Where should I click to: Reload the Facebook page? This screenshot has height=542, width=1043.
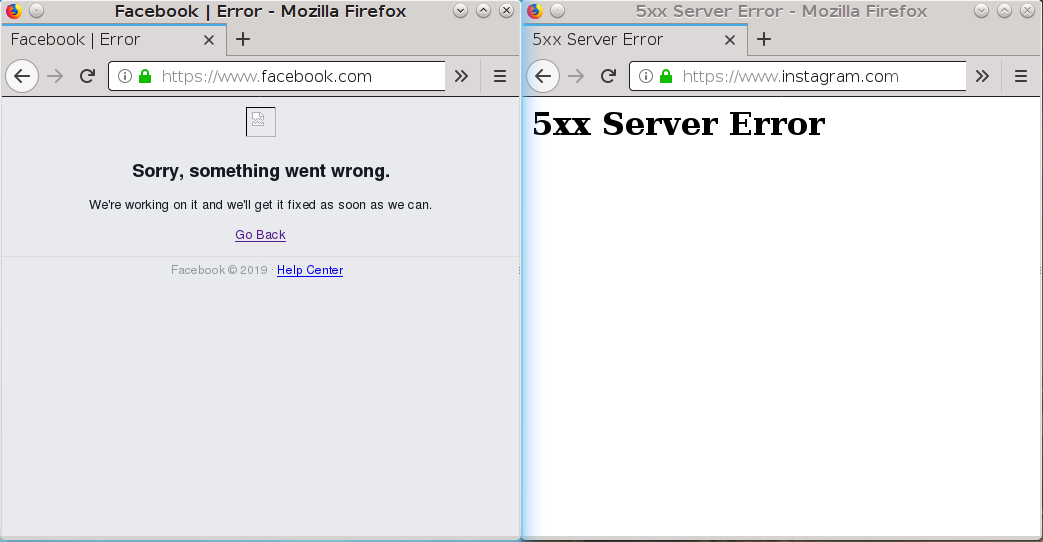pos(87,76)
